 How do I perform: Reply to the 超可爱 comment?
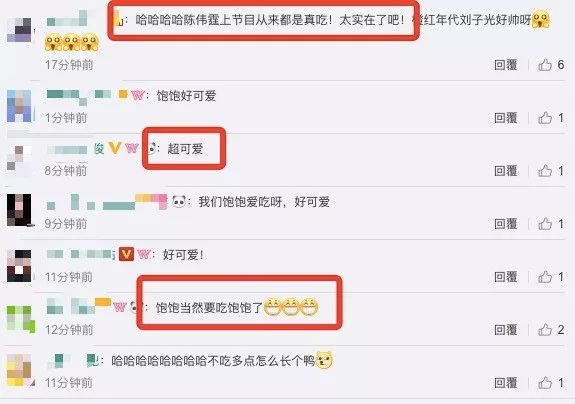click(506, 170)
